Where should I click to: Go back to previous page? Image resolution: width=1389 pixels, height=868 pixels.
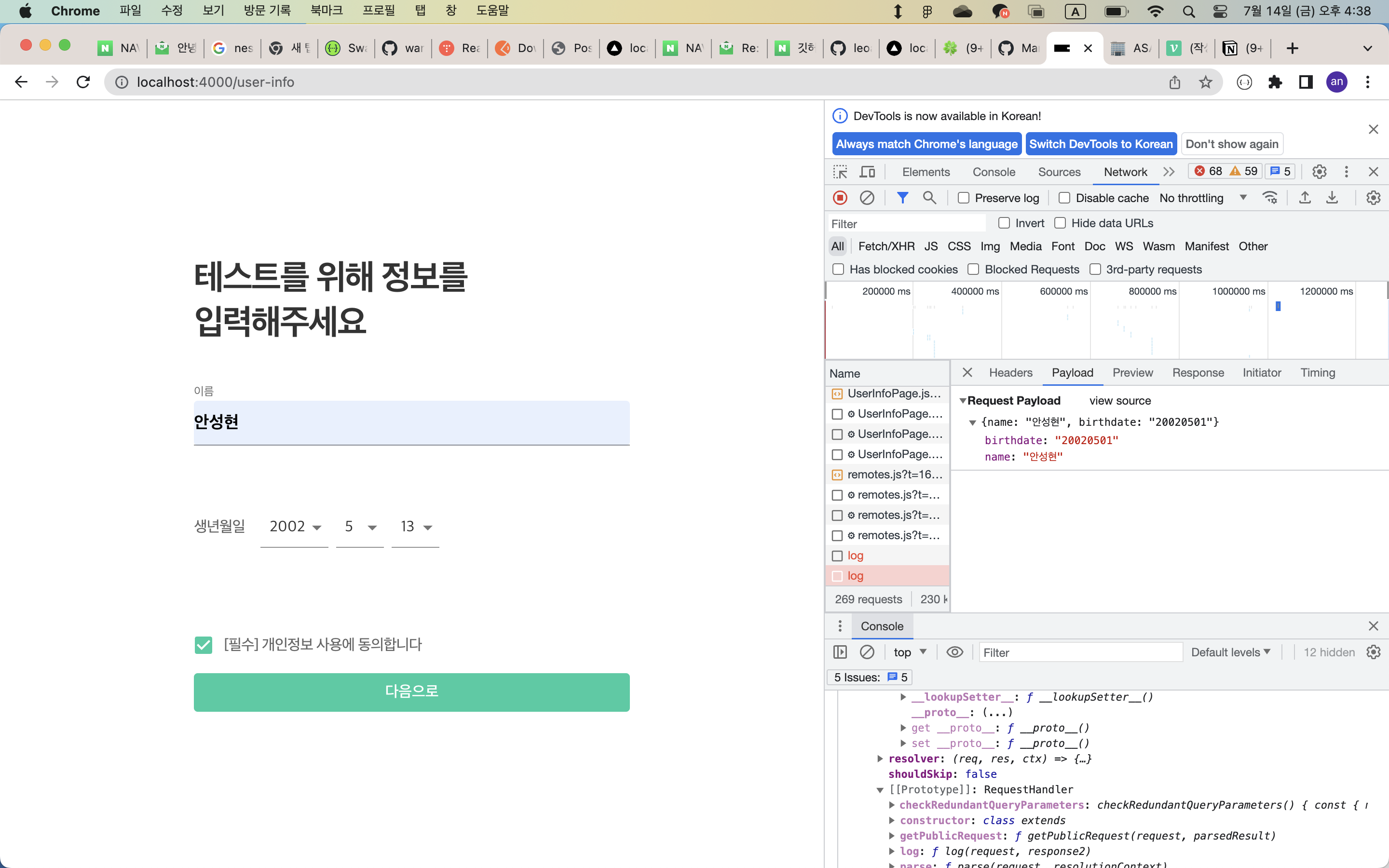point(21,82)
